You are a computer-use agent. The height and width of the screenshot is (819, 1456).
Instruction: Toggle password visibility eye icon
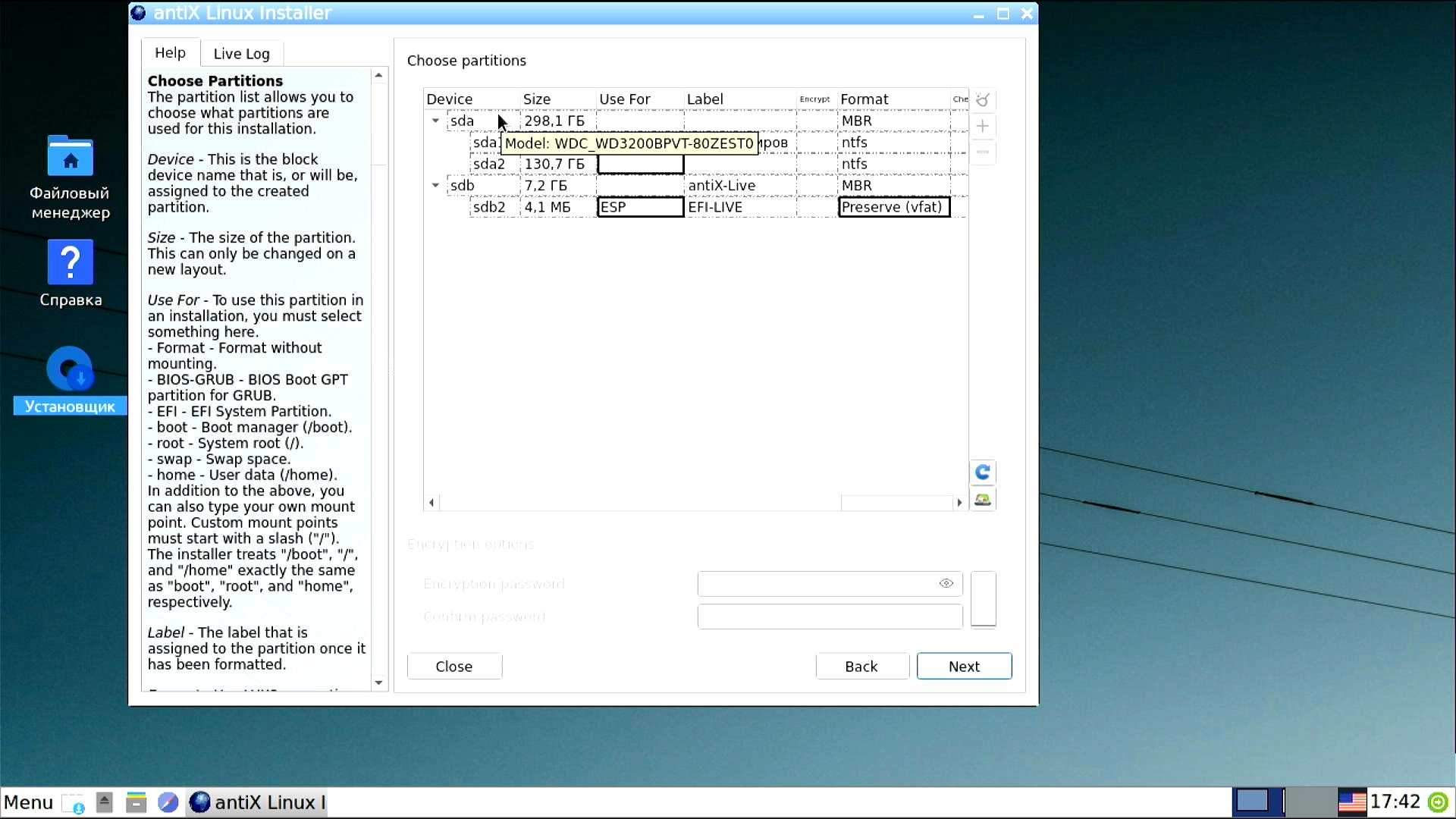(x=946, y=583)
